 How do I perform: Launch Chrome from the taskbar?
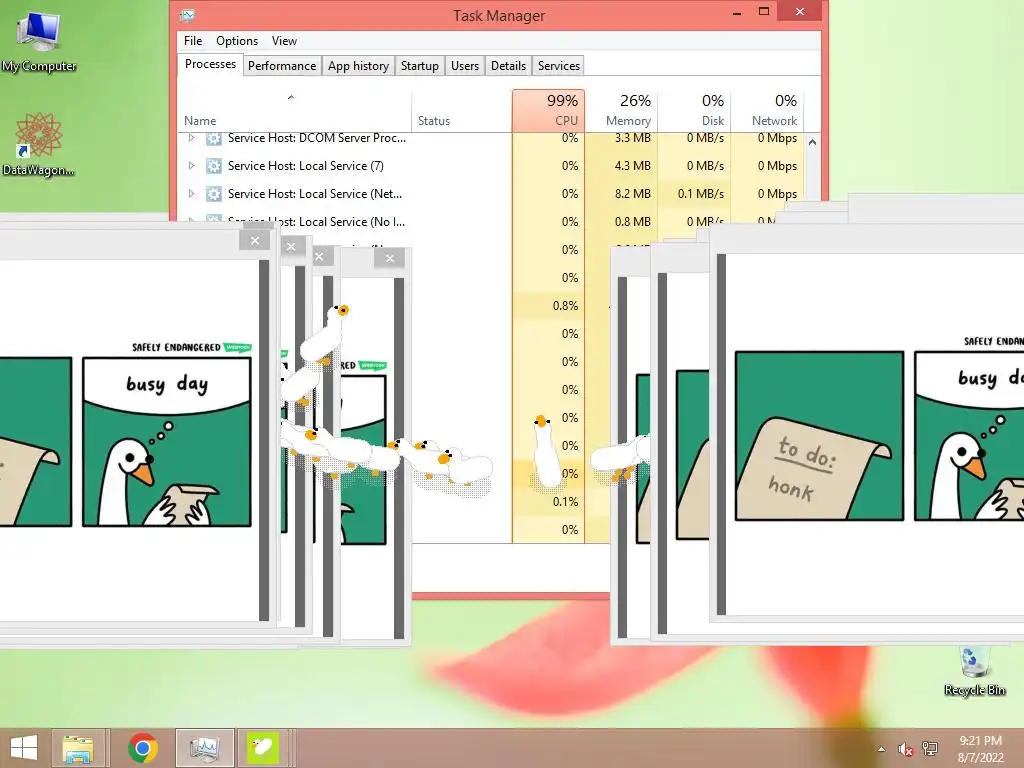(x=143, y=748)
